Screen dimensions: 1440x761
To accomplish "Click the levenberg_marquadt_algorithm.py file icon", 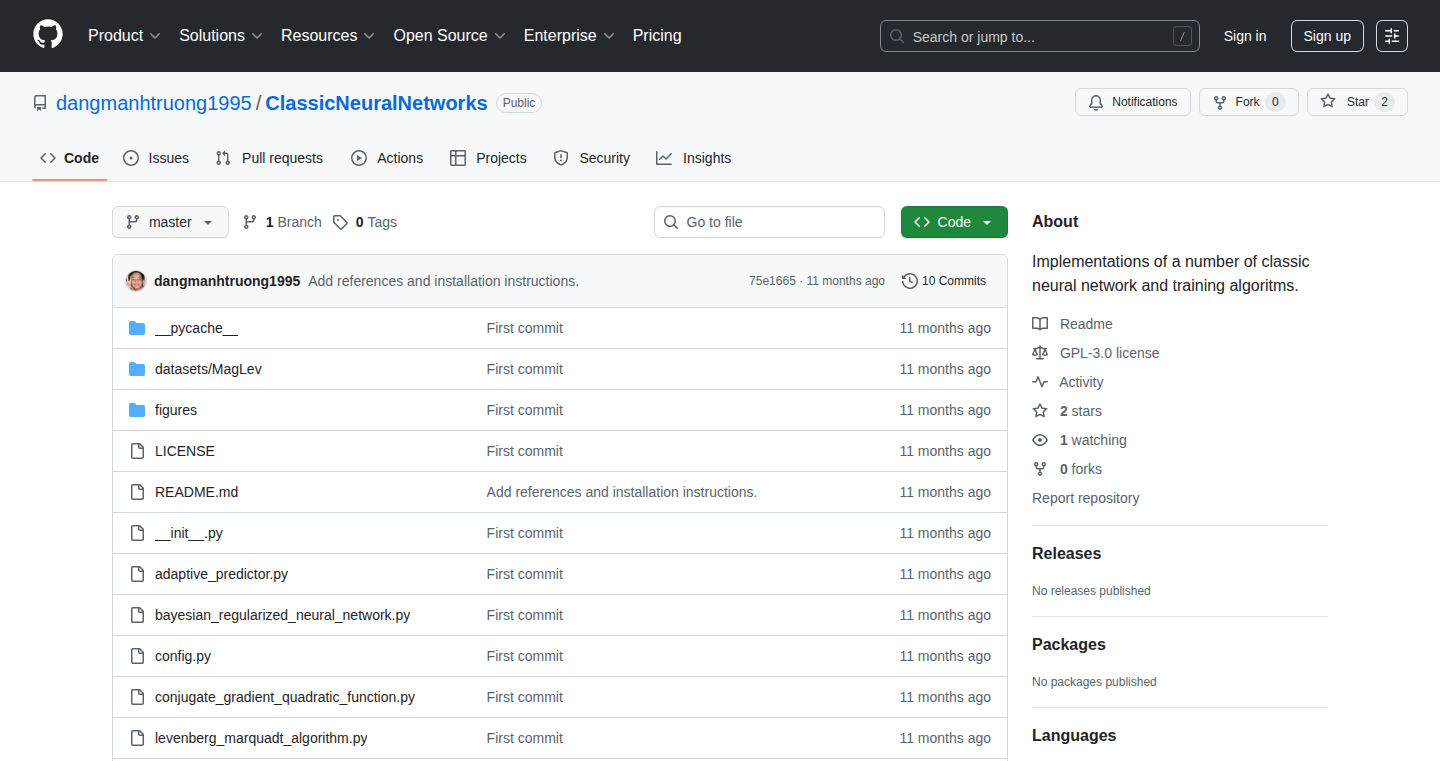I will point(137,738).
